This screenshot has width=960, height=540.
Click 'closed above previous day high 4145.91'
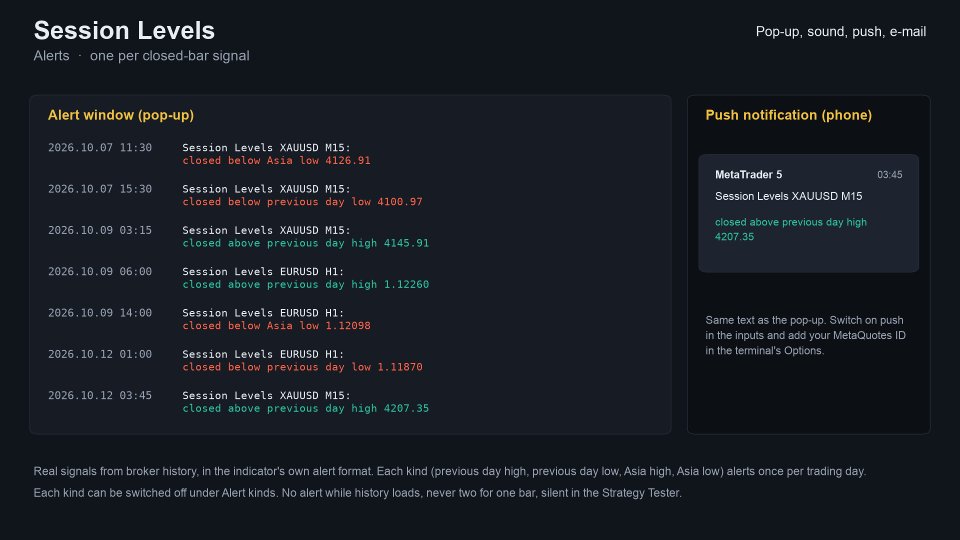pos(306,243)
